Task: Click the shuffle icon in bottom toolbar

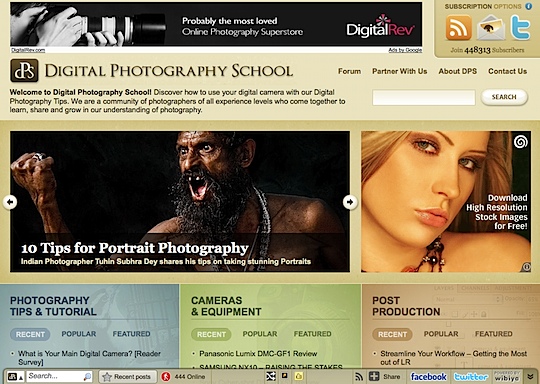Action: (271, 376)
